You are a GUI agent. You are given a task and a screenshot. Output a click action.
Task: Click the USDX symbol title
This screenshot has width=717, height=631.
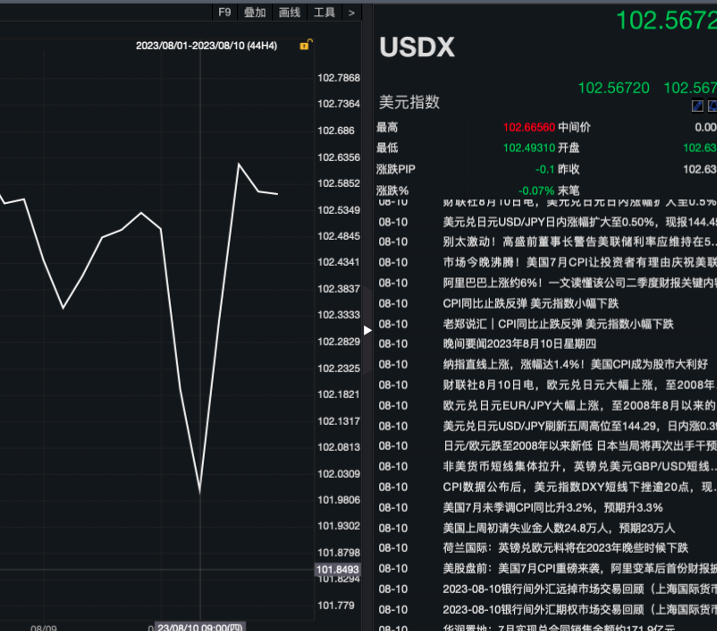416,48
